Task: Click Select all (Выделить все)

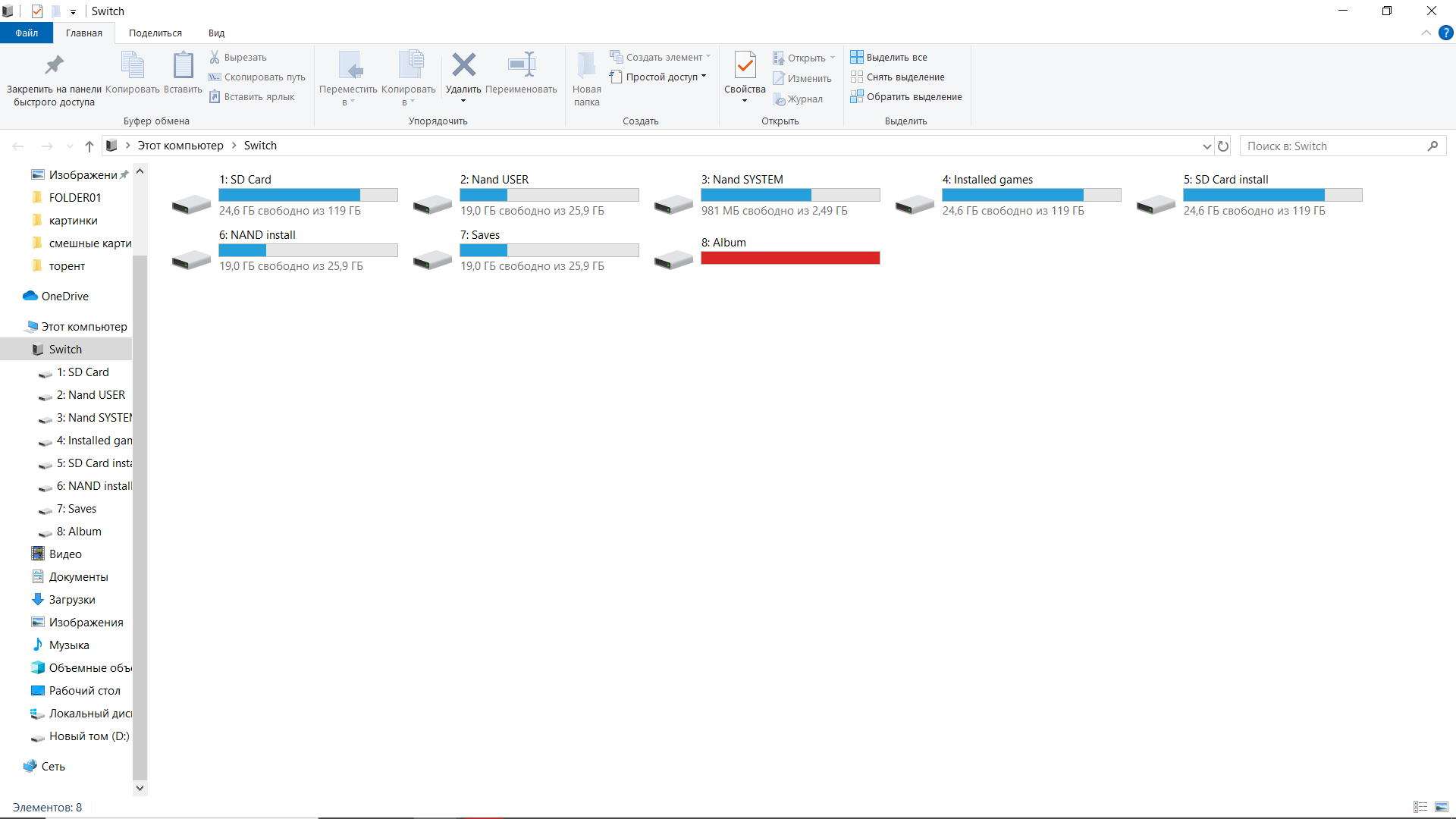Action: pos(889,57)
